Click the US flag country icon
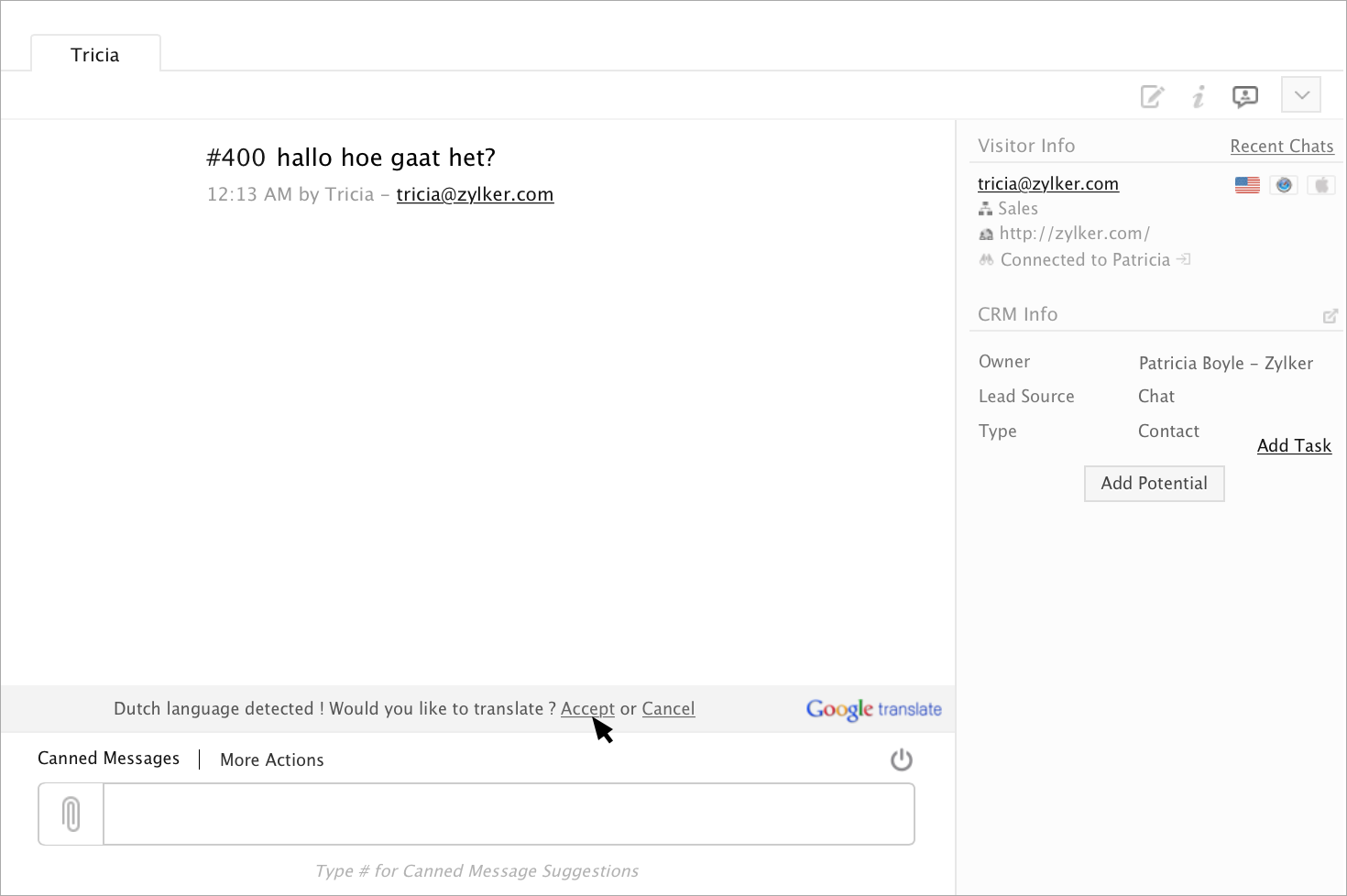This screenshot has width=1347, height=896. (x=1247, y=185)
